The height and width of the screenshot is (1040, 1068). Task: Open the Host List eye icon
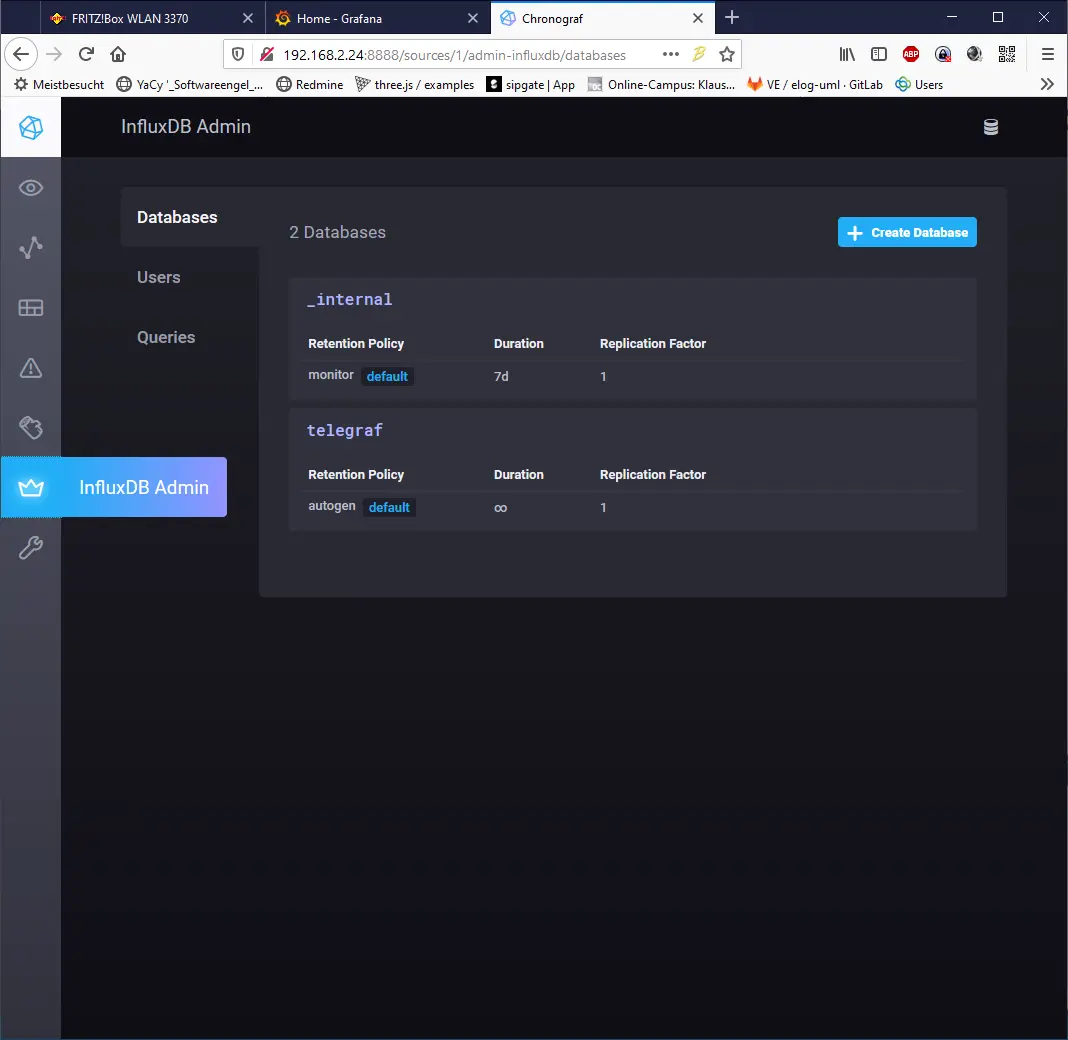pos(30,187)
